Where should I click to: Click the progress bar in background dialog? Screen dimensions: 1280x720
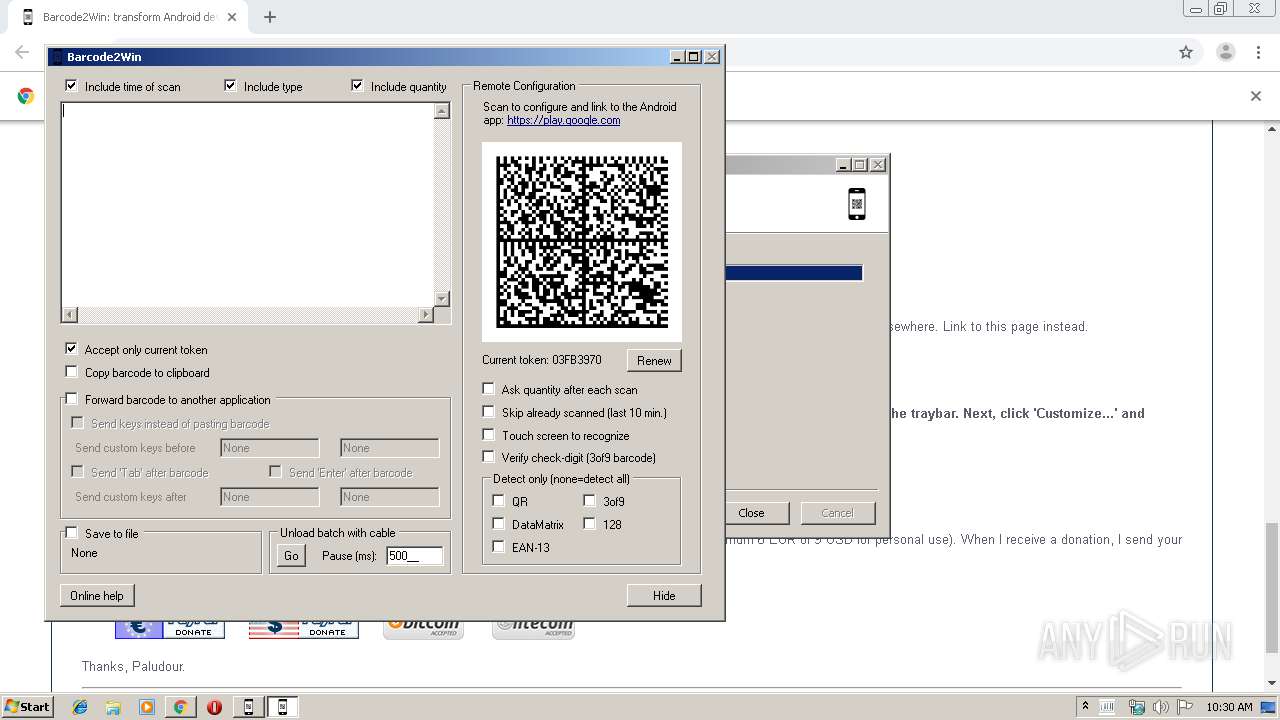tap(794, 273)
